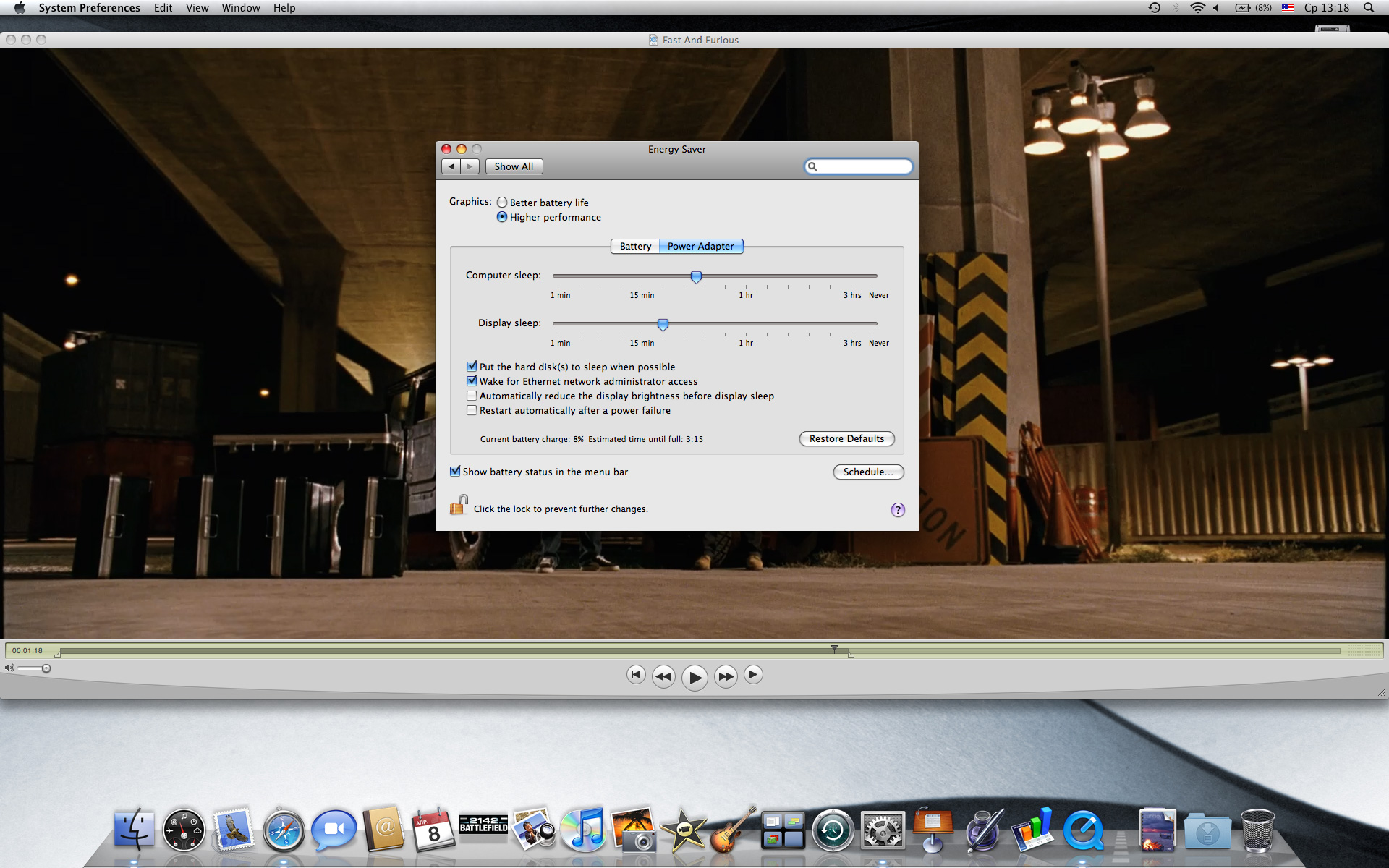Rewind the movie in QuickTime
This screenshot has height=868, width=1389.
[663, 676]
